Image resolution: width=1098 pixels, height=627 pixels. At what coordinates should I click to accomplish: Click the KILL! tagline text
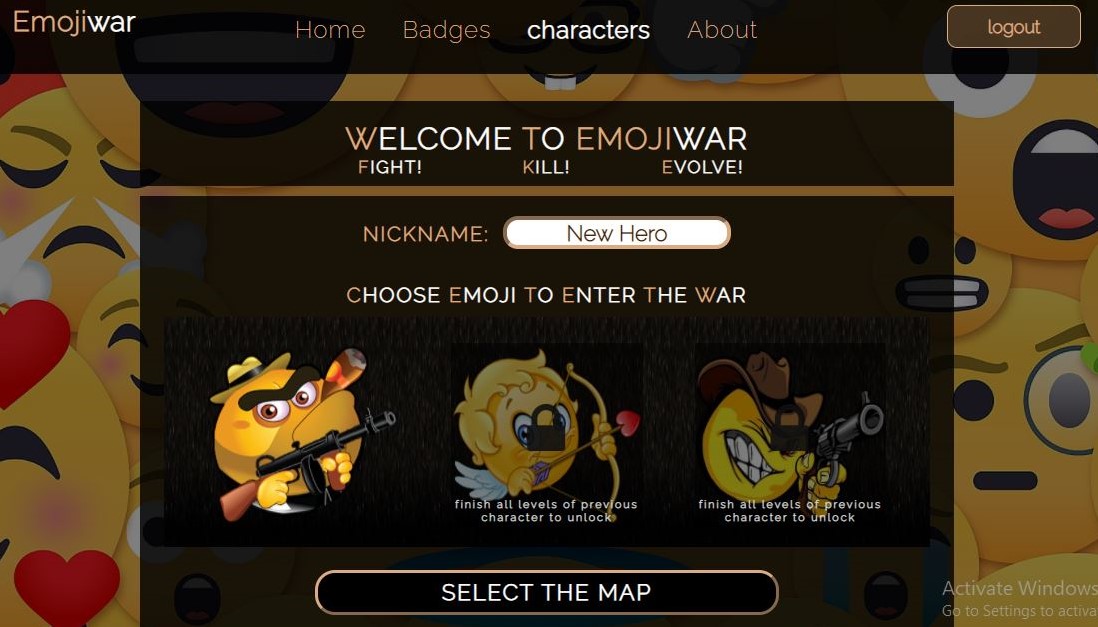pos(546,167)
